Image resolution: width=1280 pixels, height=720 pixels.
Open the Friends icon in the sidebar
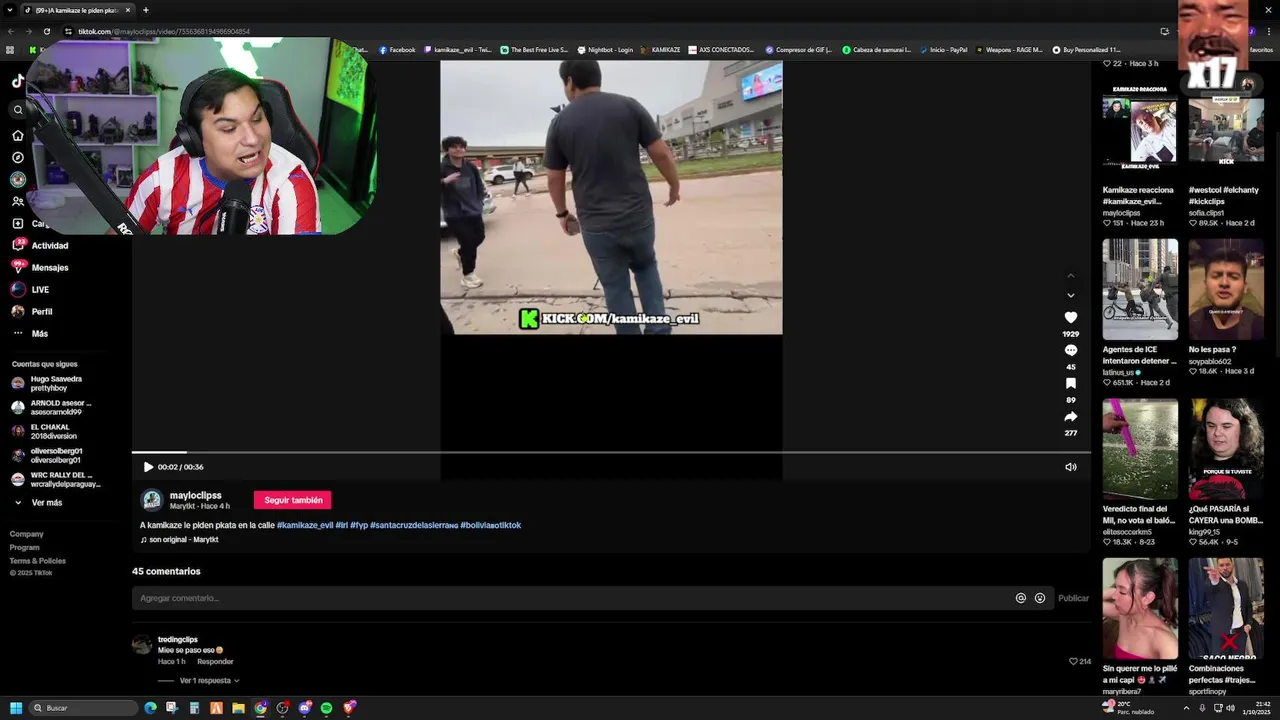18,201
